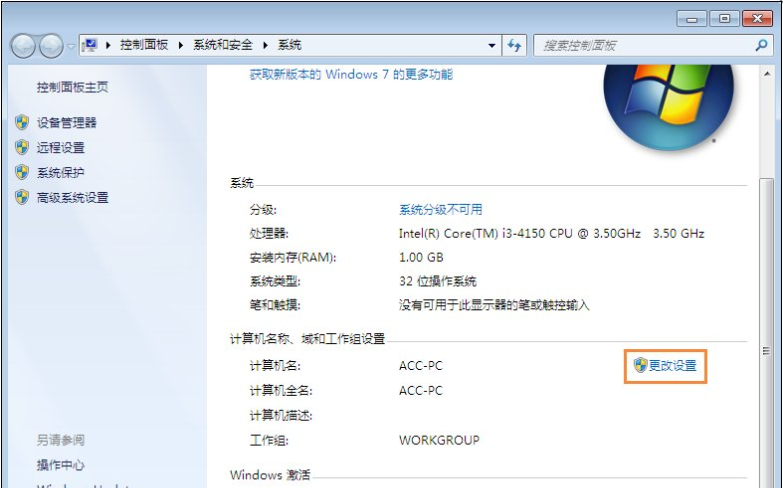Click the shield icon beside 远程设置

[x=22, y=147]
